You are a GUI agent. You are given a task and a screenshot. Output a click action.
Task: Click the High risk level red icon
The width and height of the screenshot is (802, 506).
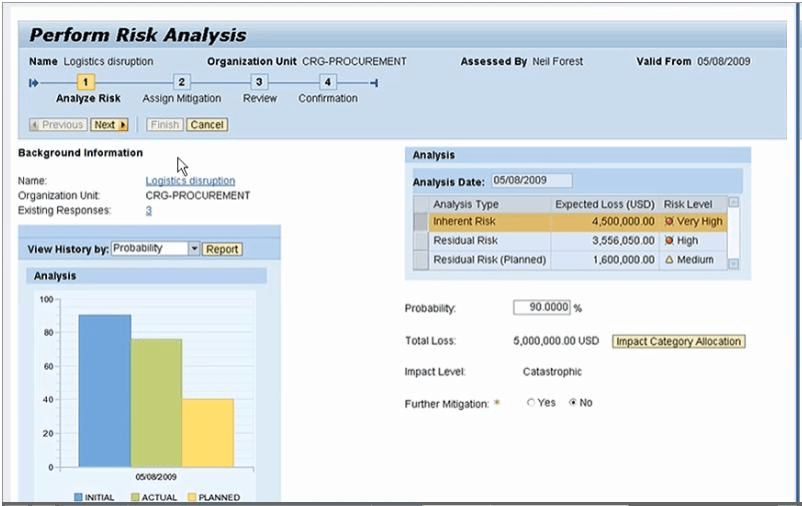coord(668,241)
